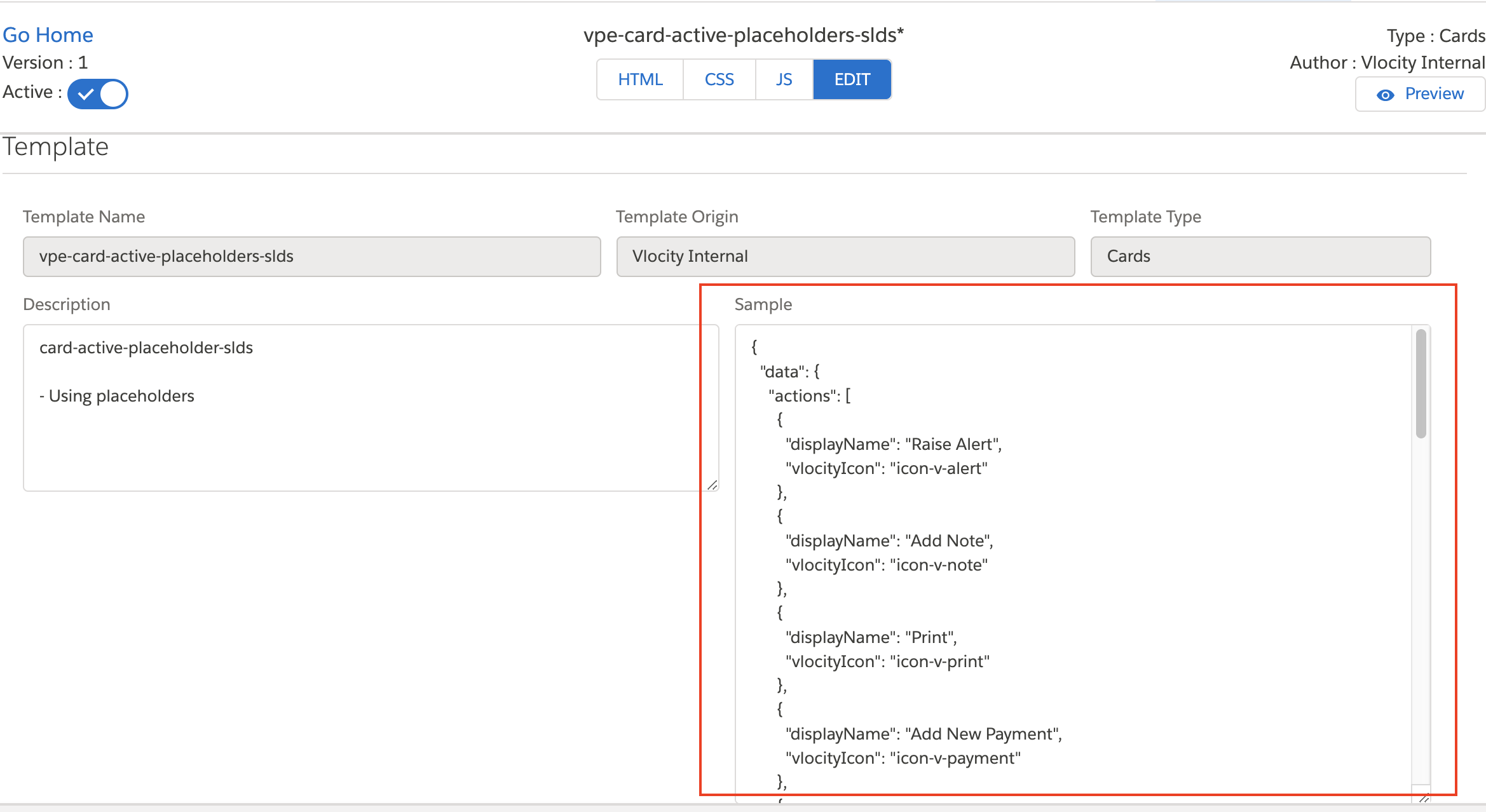1486x812 pixels.
Task: Open the Go Home link
Action: pyautogui.click(x=48, y=35)
